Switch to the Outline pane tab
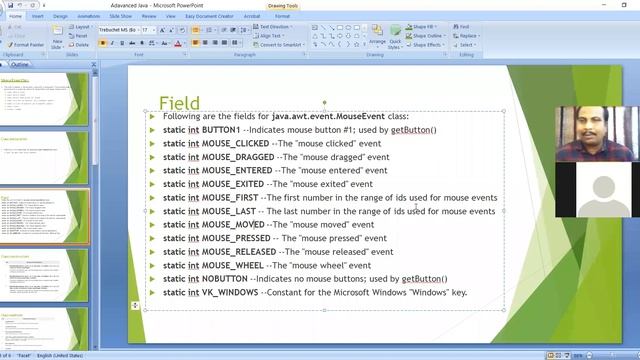The image size is (640, 360). [20, 64]
